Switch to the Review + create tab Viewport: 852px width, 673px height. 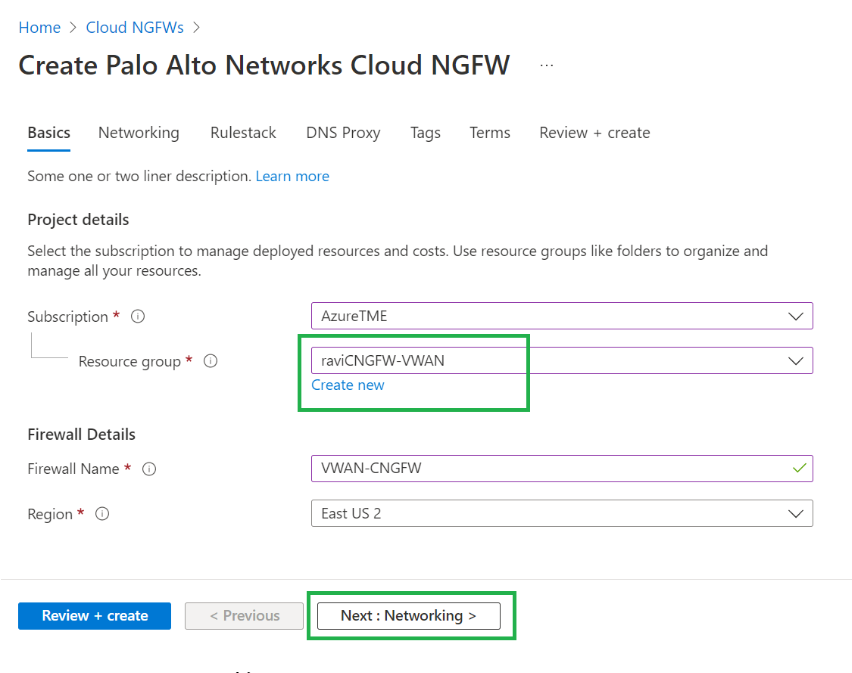pyautogui.click(x=594, y=133)
